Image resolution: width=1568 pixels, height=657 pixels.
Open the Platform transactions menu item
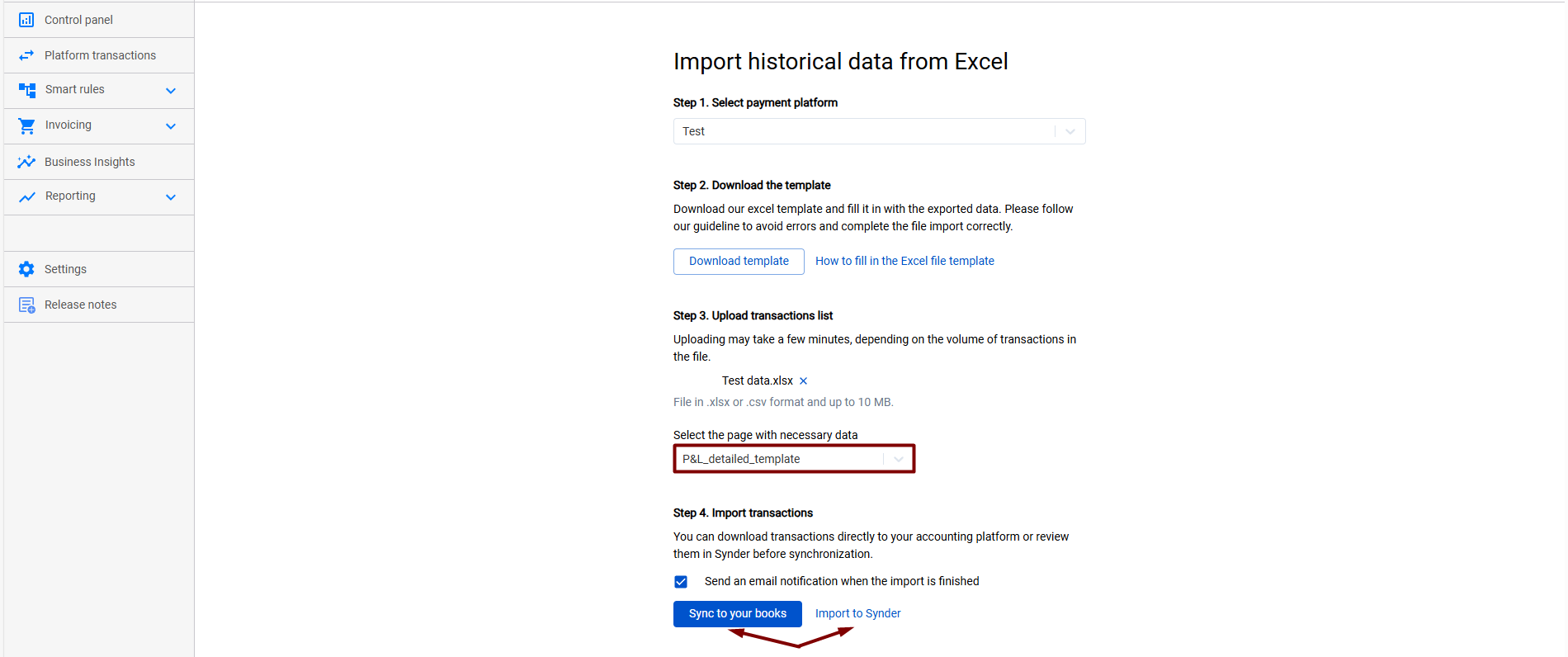click(x=99, y=55)
